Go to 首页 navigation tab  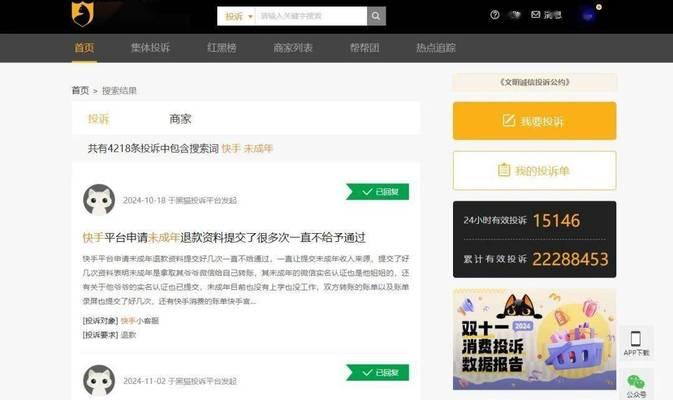tap(84, 48)
